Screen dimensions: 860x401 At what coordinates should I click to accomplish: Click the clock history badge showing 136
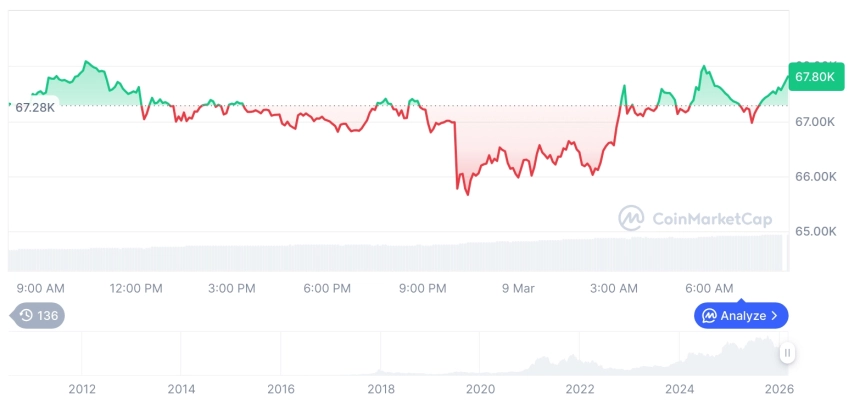[x=38, y=316]
